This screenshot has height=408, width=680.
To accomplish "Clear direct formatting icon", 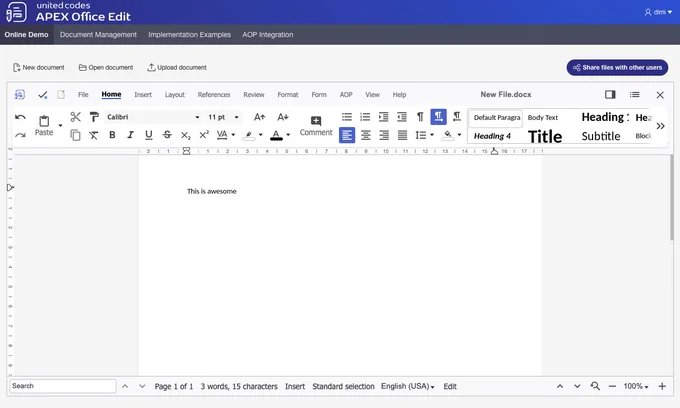I will 94,135.
